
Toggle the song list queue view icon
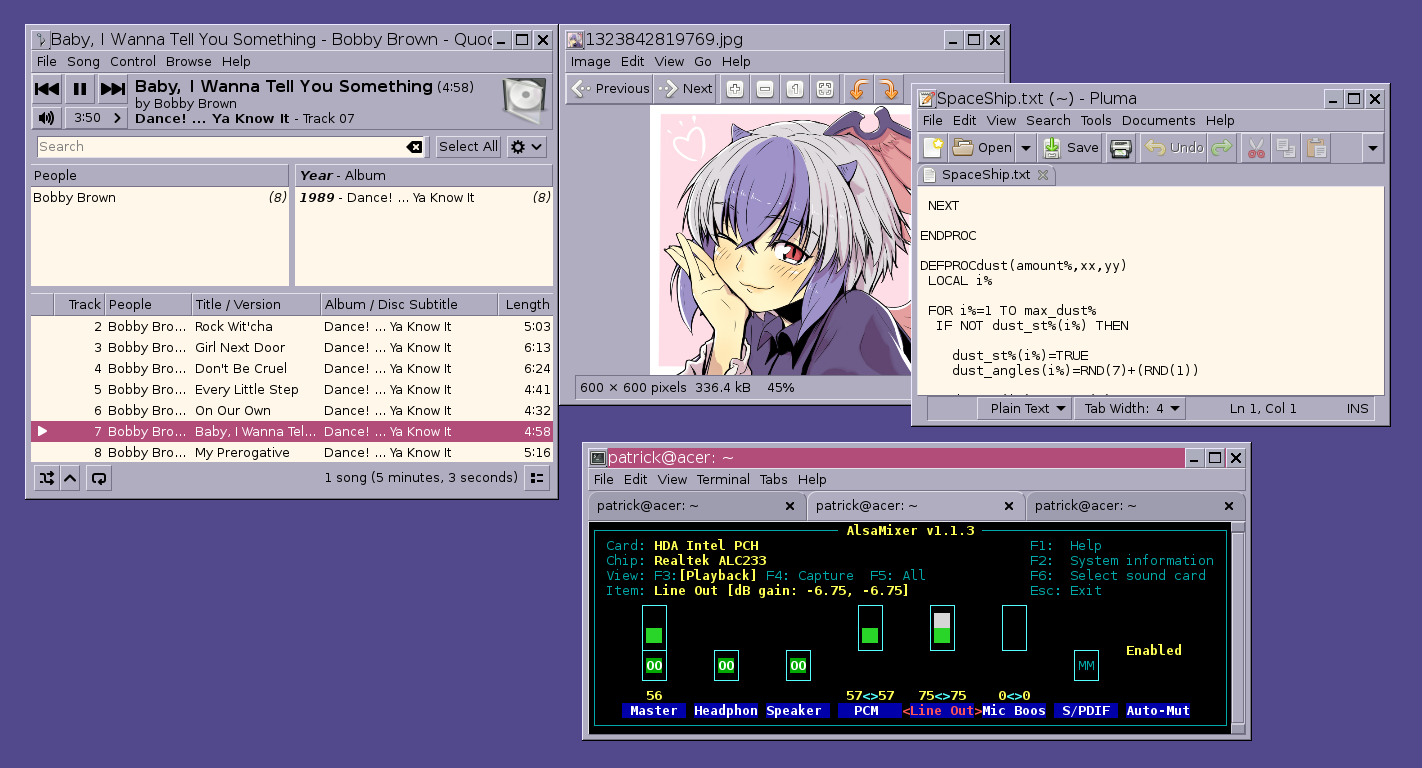(537, 478)
